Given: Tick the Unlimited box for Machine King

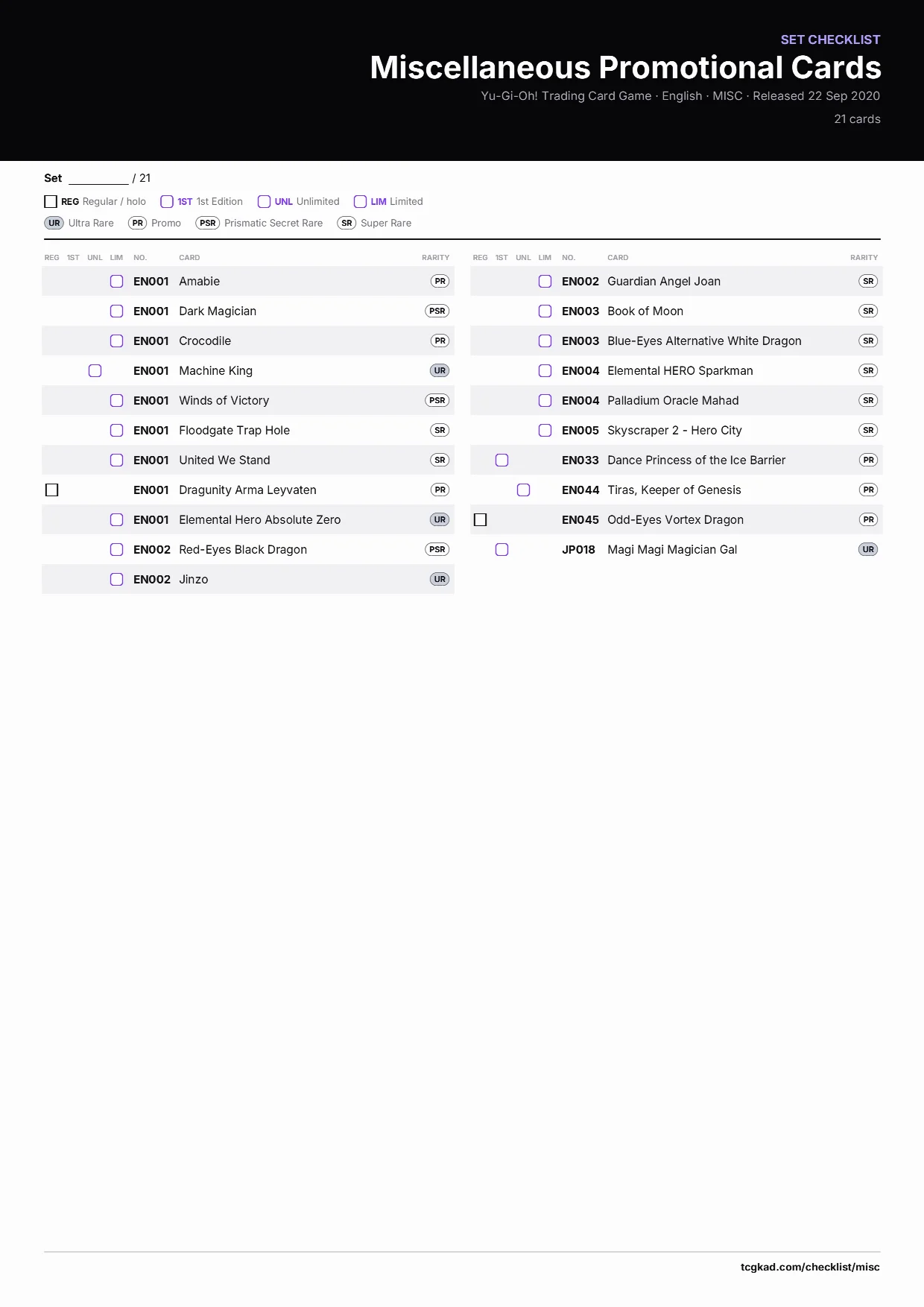Looking at the screenshot, I should 95,370.
